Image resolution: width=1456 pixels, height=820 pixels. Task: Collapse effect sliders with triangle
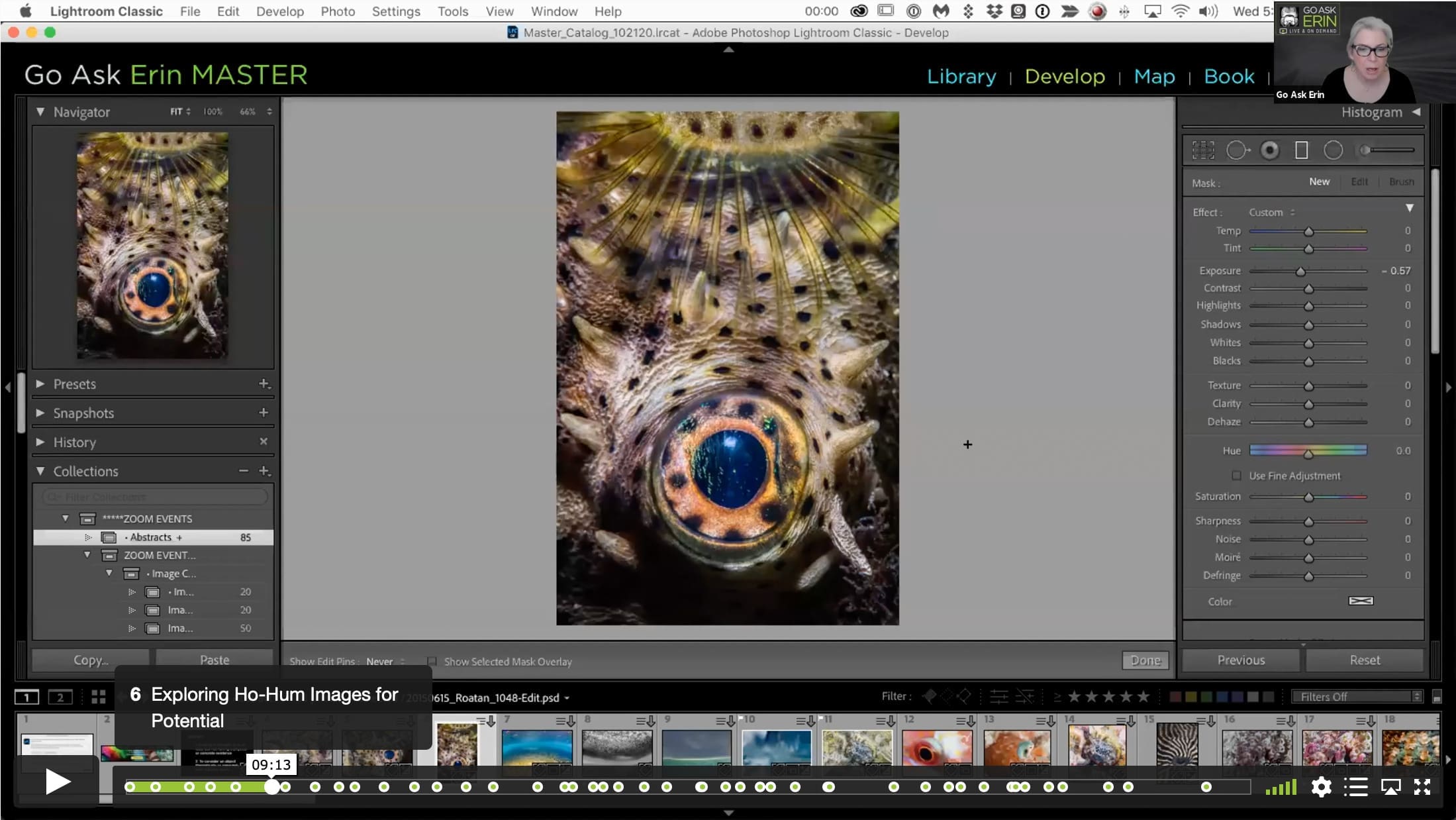pyautogui.click(x=1410, y=208)
